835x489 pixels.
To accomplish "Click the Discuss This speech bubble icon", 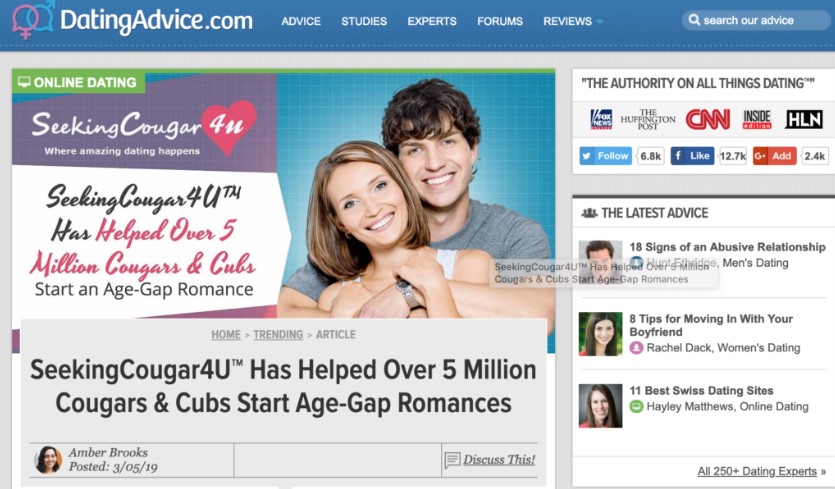I will coord(452,459).
